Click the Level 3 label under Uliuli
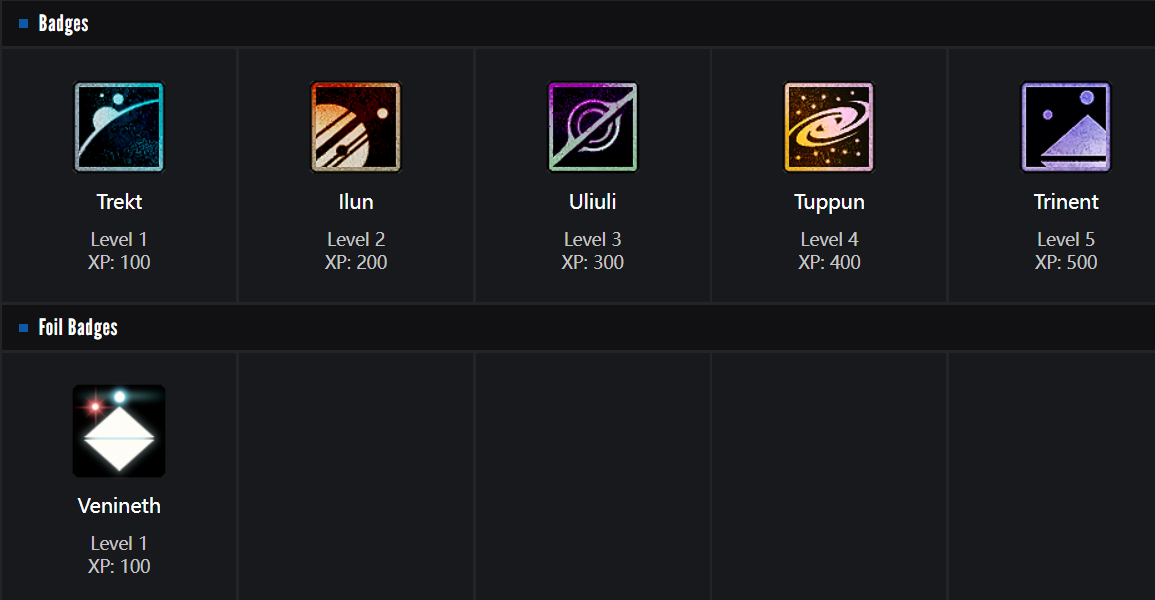The width and height of the screenshot is (1155, 600). point(593,240)
